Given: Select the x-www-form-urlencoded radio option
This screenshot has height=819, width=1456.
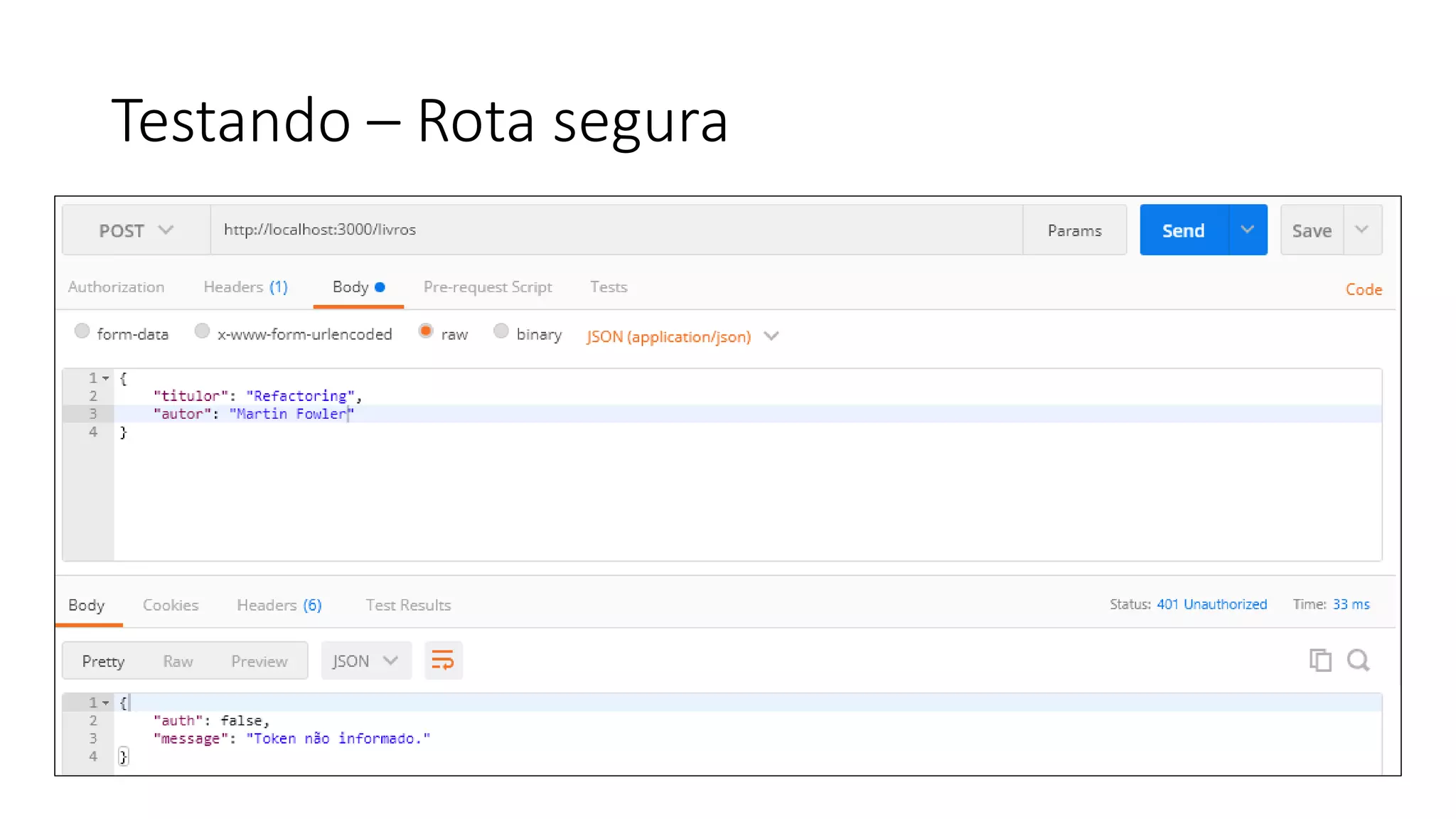Looking at the screenshot, I should (202, 331).
